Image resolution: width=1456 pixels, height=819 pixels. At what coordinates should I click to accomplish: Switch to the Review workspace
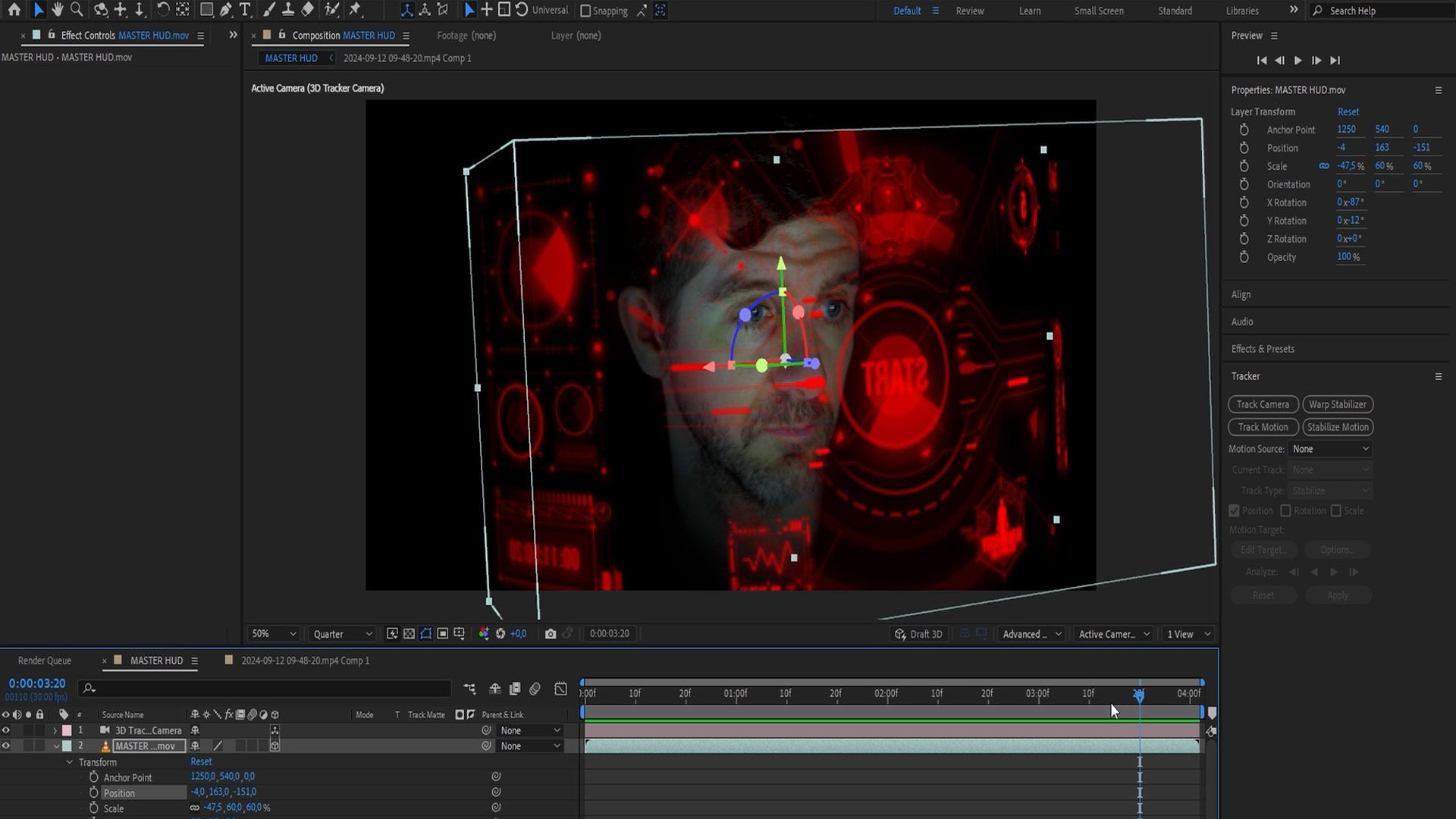(969, 11)
